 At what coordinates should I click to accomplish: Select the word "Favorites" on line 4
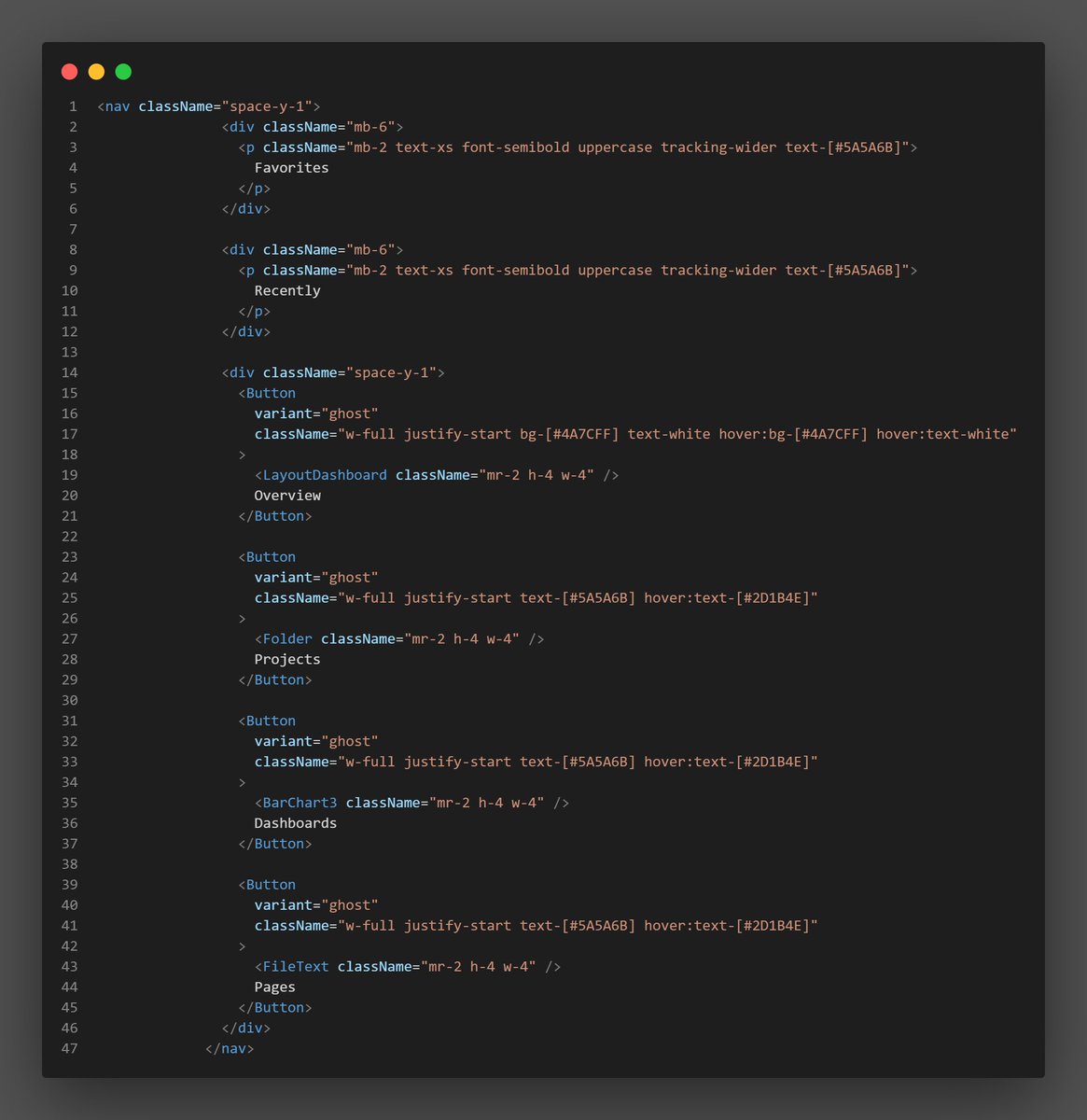point(291,168)
